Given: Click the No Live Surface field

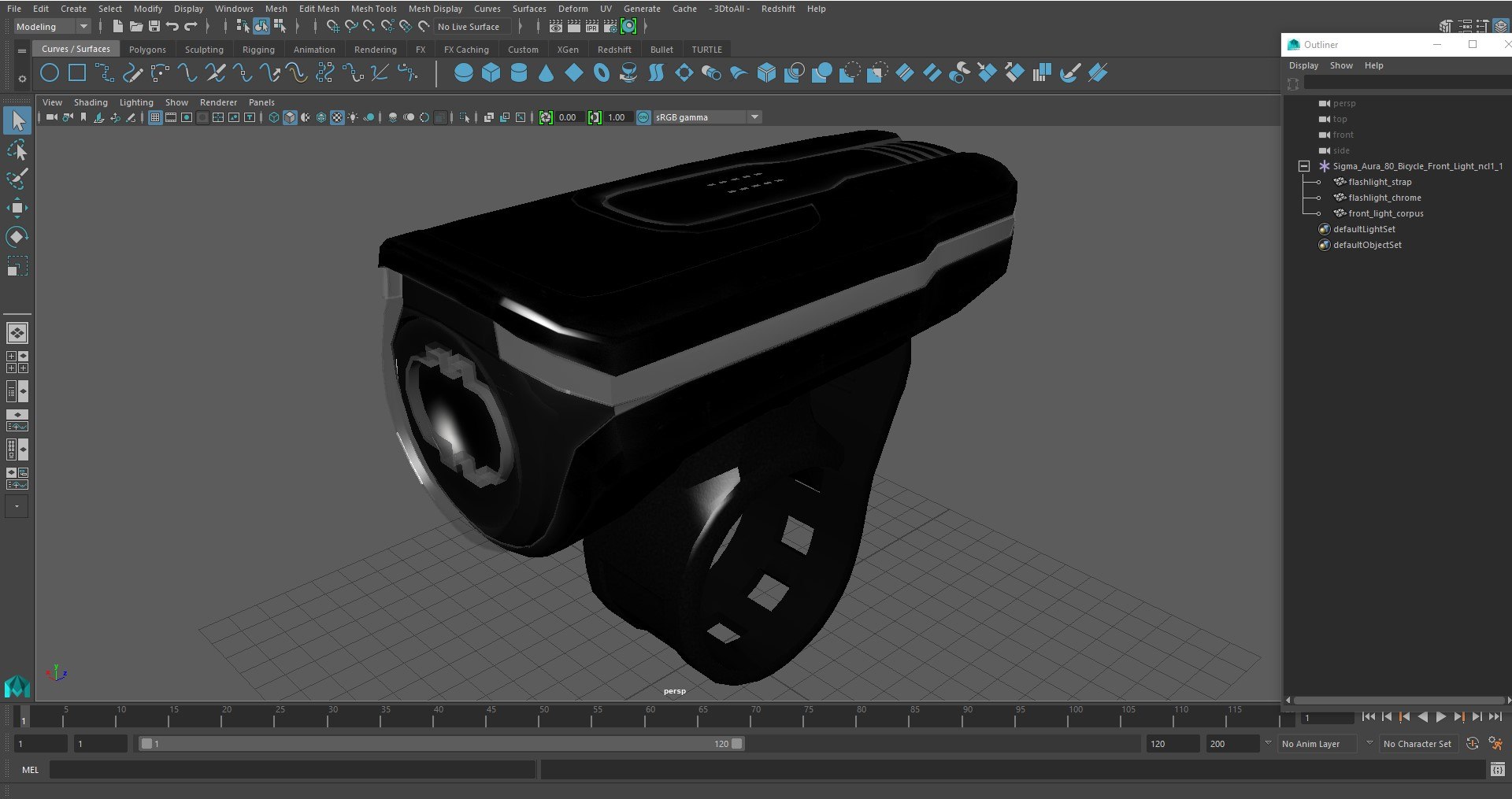Looking at the screenshot, I should pos(472,26).
